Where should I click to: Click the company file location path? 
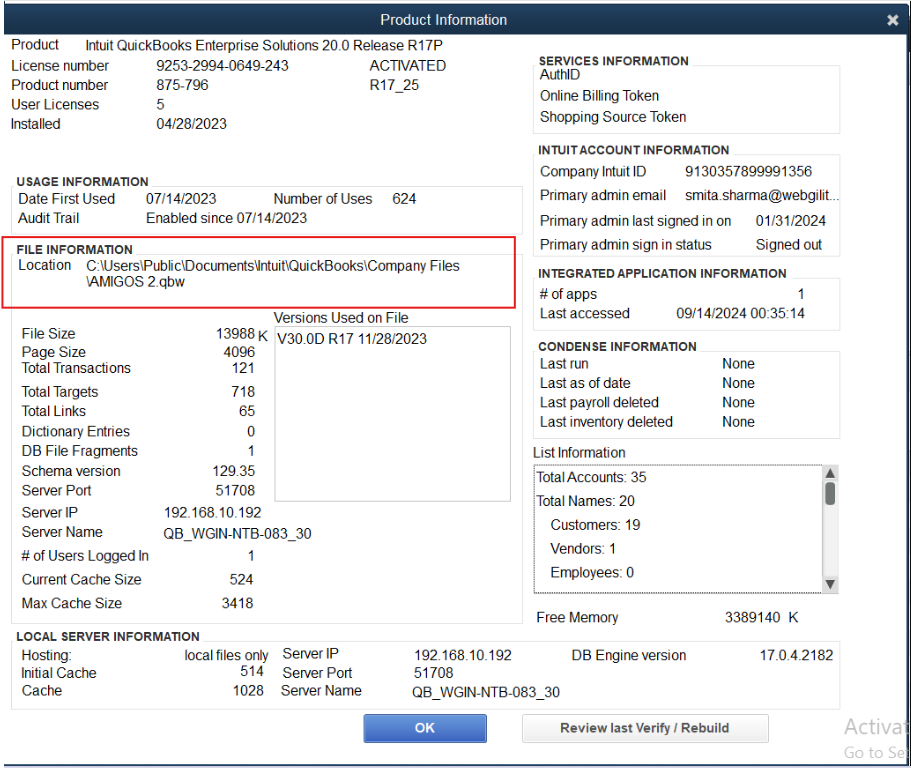click(x=273, y=274)
